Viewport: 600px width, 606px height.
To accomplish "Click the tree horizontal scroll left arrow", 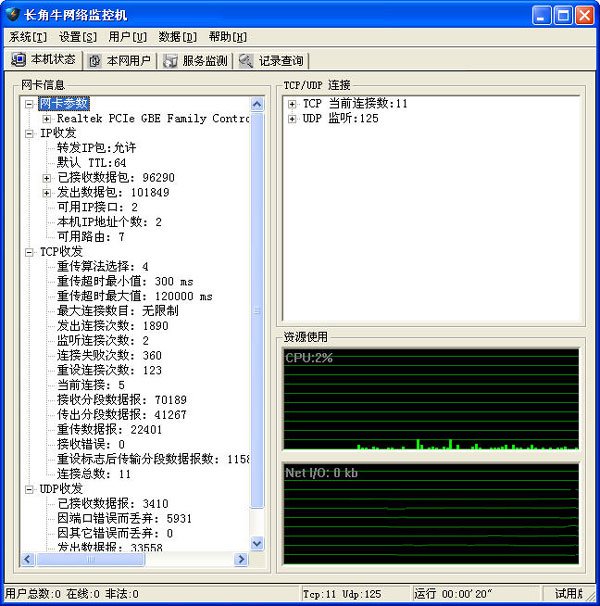I will click(27, 559).
